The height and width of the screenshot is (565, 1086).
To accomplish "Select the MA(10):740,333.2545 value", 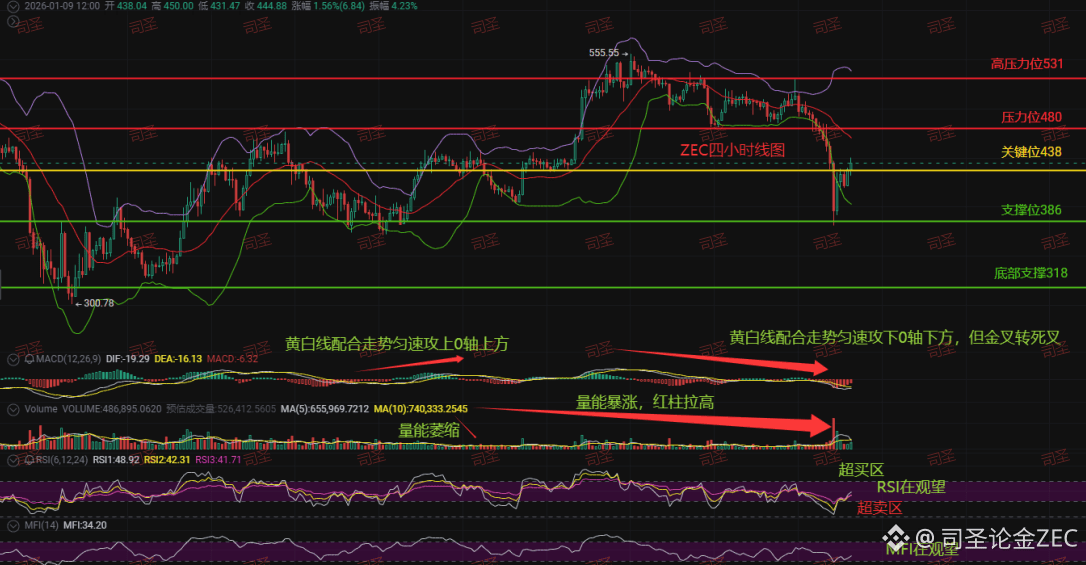I will point(420,409).
